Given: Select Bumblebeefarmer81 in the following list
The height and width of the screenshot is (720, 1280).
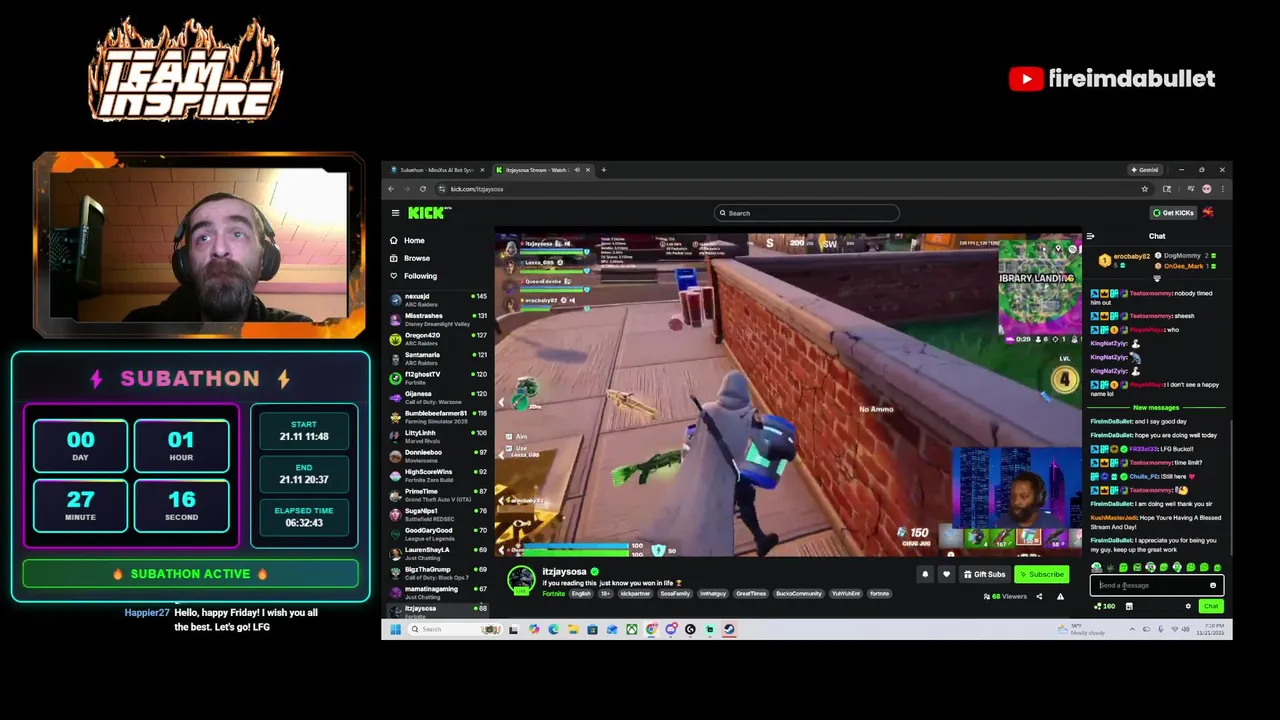Looking at the screenshot, I should pos(439,415).
